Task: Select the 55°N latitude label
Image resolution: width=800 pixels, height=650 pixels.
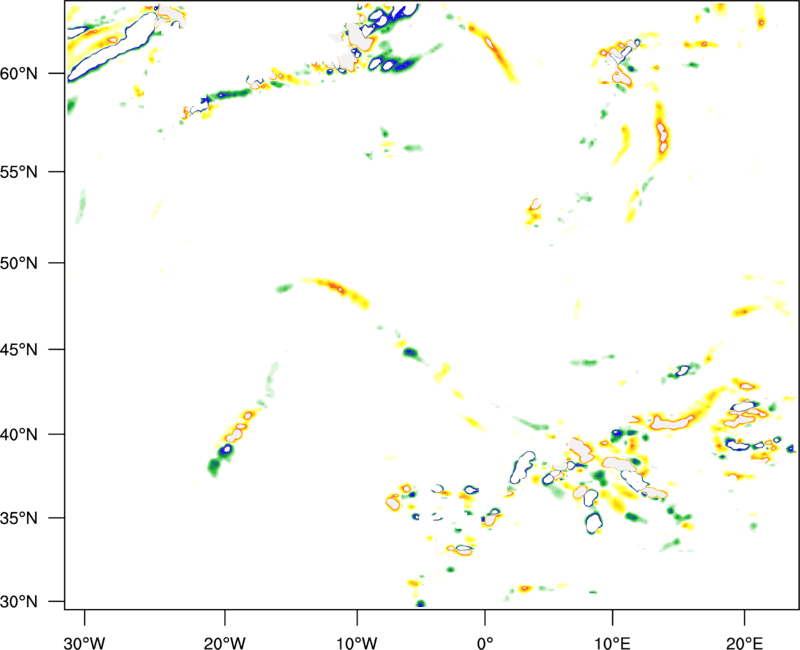Action: pyautogui.click(x=19, y=172)
